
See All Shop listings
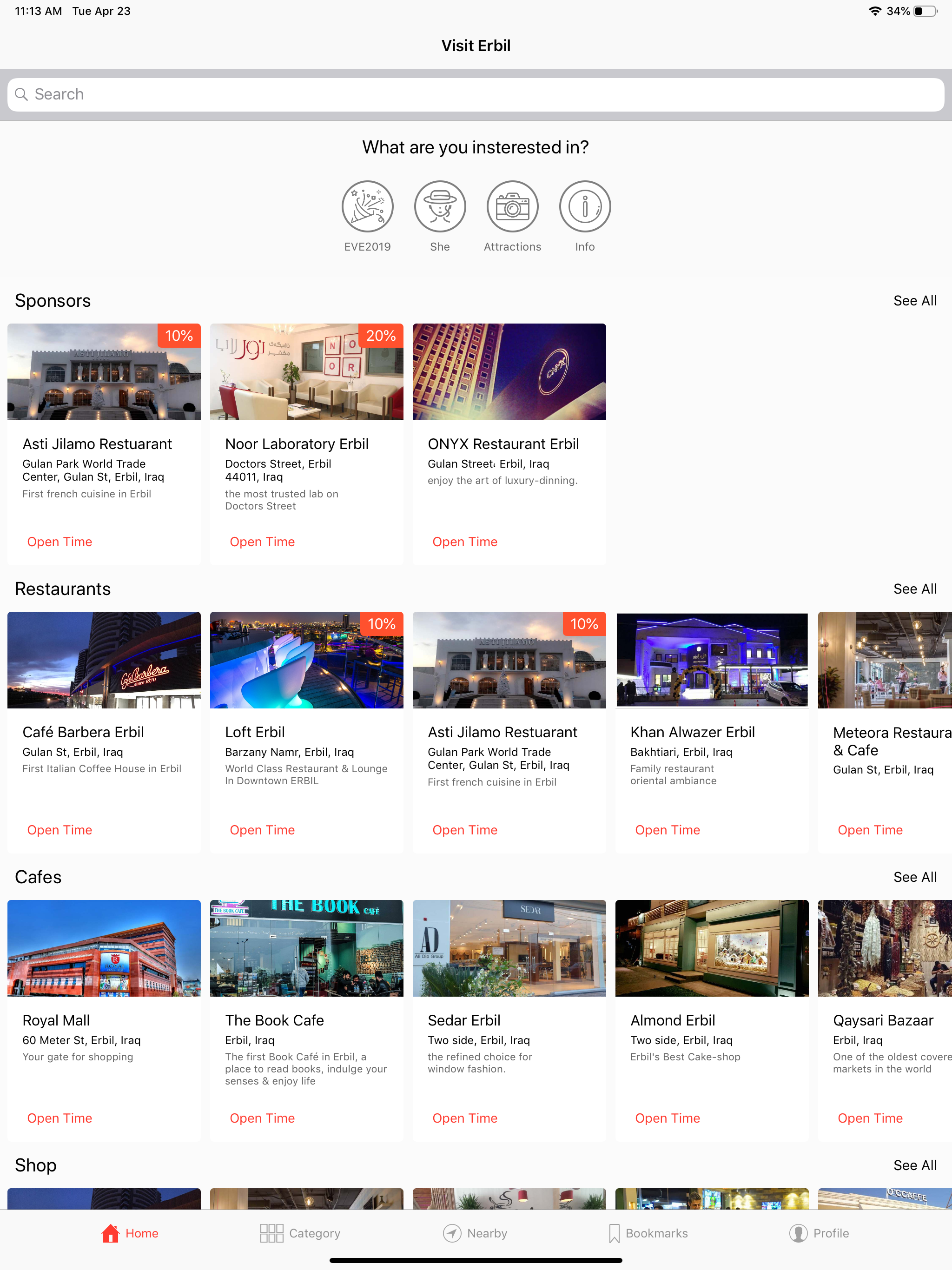[915, 1165]
